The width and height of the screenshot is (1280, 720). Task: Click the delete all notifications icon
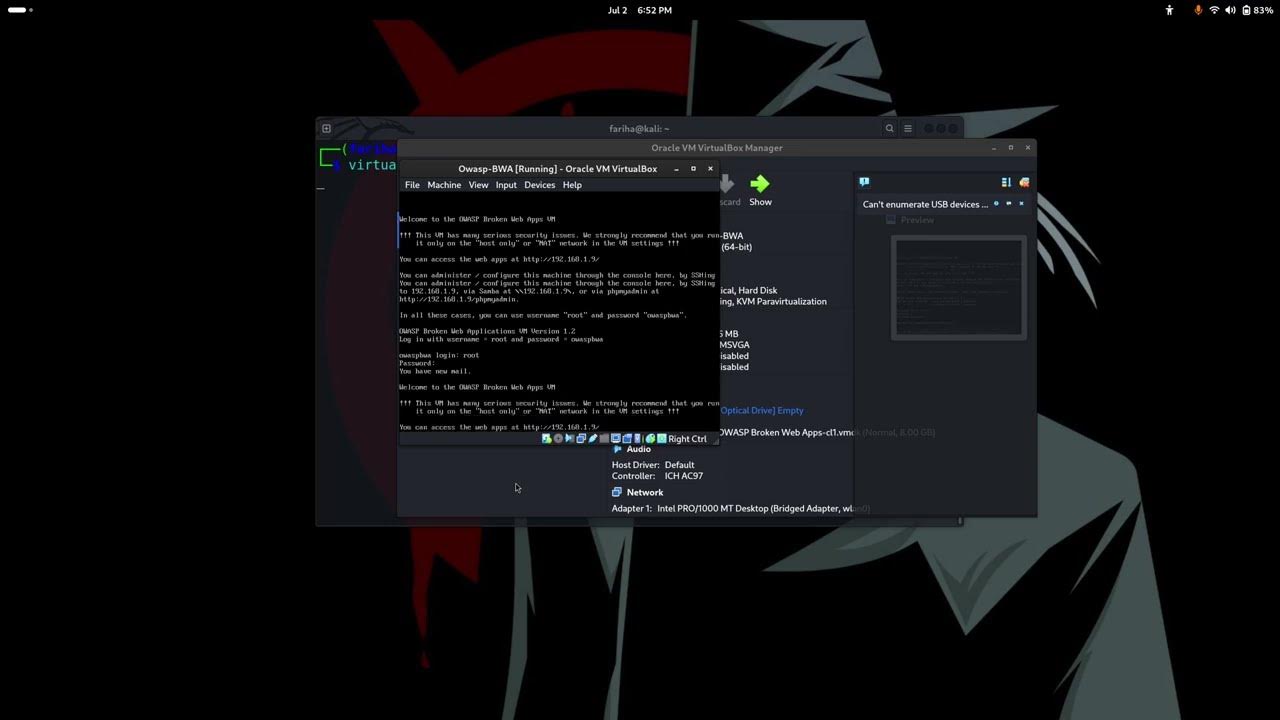[x=1023, y=182]
